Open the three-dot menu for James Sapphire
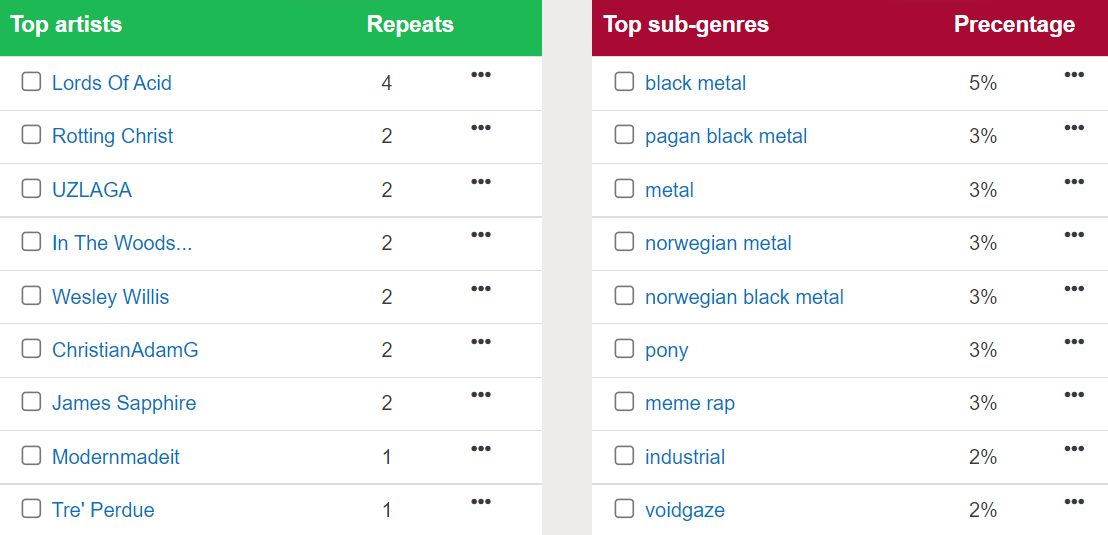This screenshot has height=535, width=1108. point(480,395)
